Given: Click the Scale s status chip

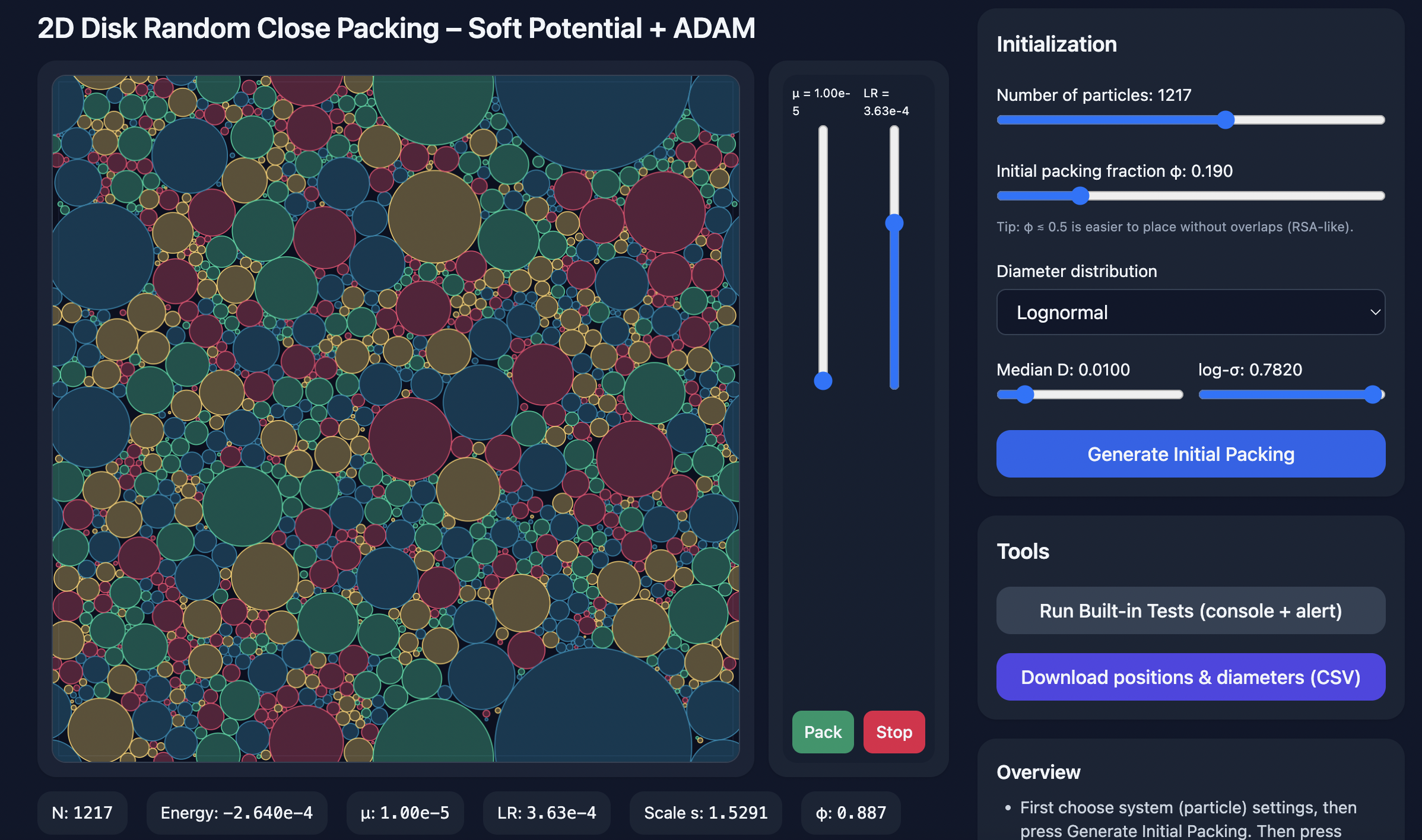Looking at the screenshot, I should coord(706,813).
